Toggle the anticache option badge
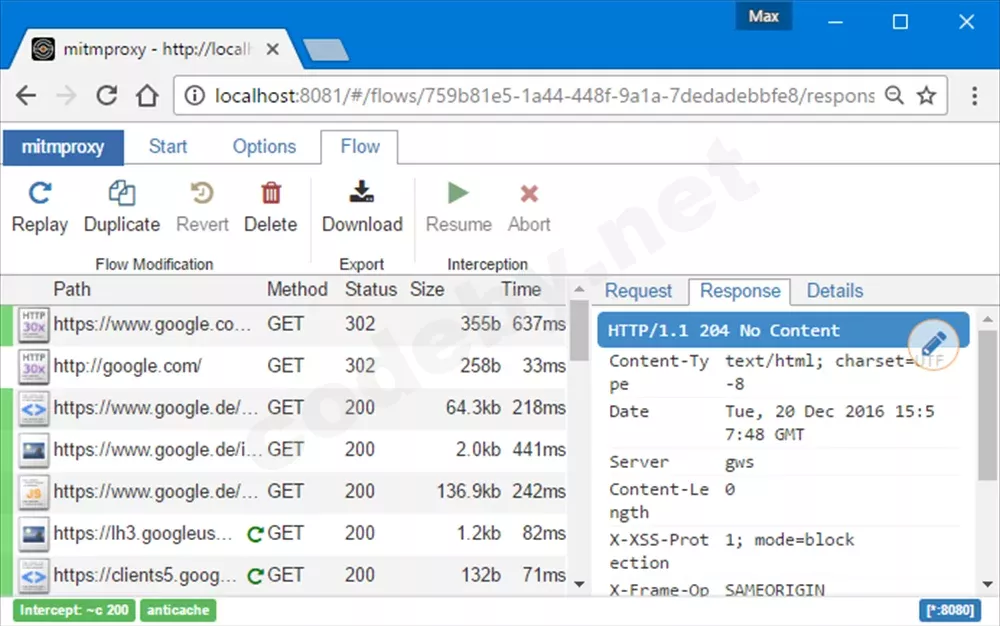 178,610
